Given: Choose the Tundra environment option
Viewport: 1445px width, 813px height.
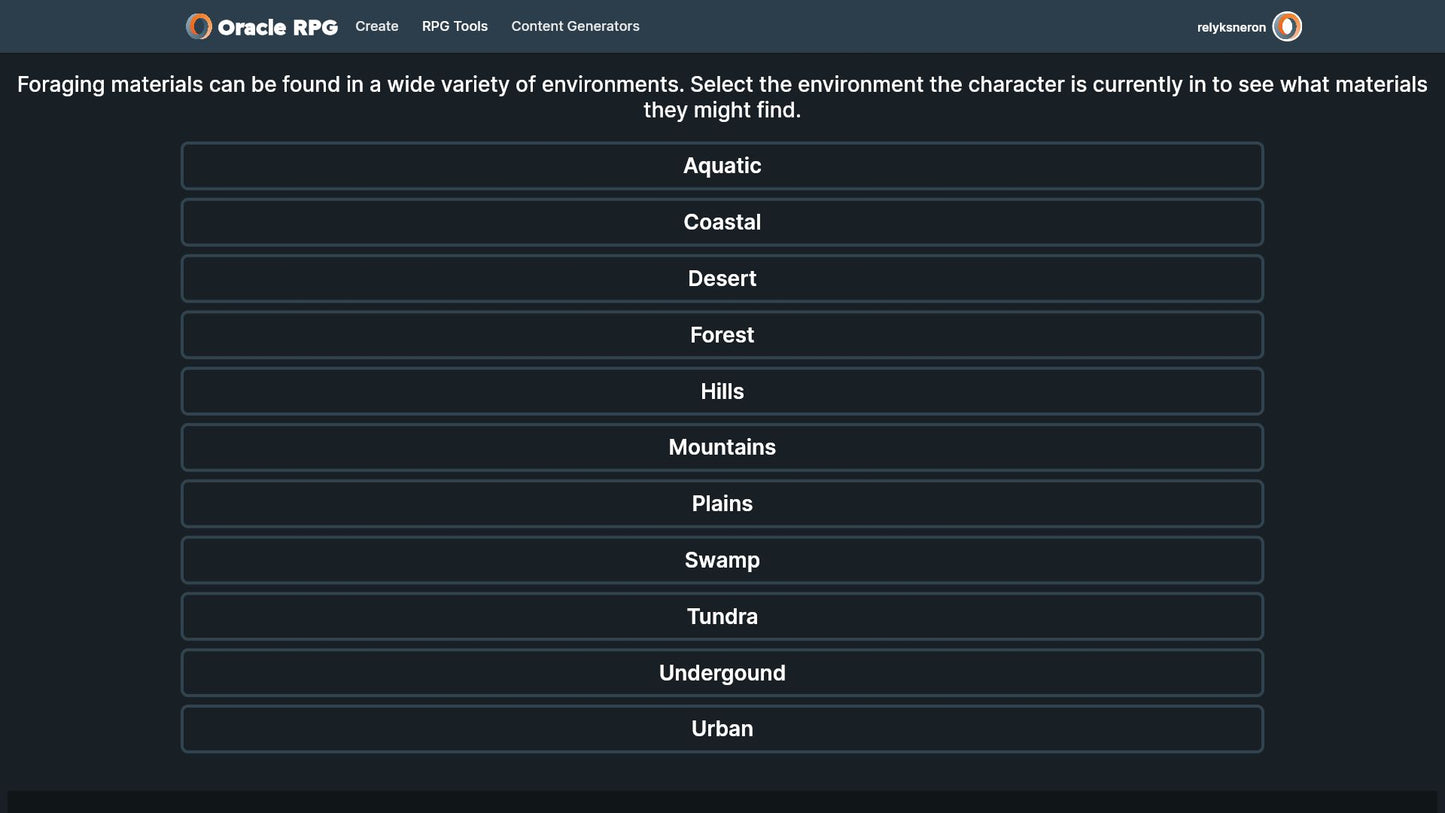Looking at the screenshot, I should 722,616.
